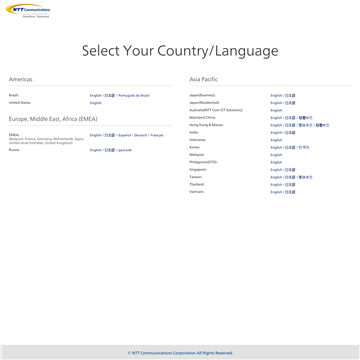Choose Français for EMEA region
Image resolution: width=360 pixels, height=360 pixels.
(x=157, y=135)
